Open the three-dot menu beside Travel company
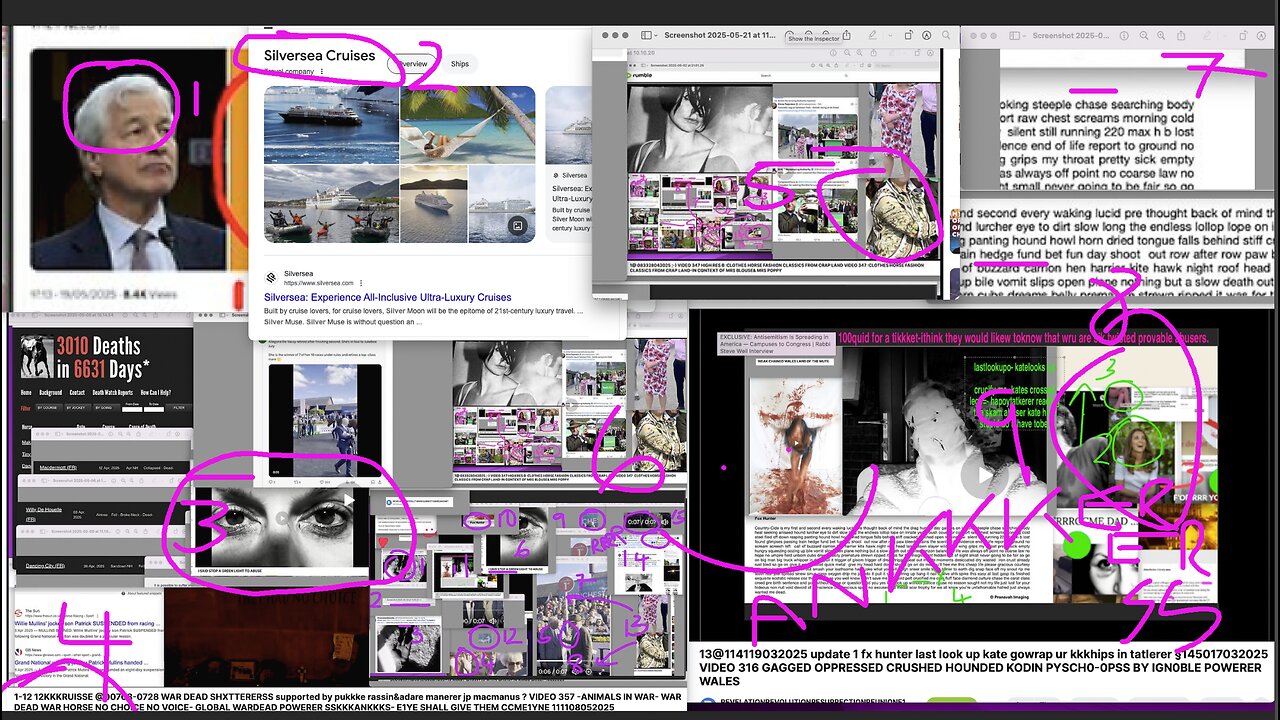1280x720 pixels. [322, 72]
